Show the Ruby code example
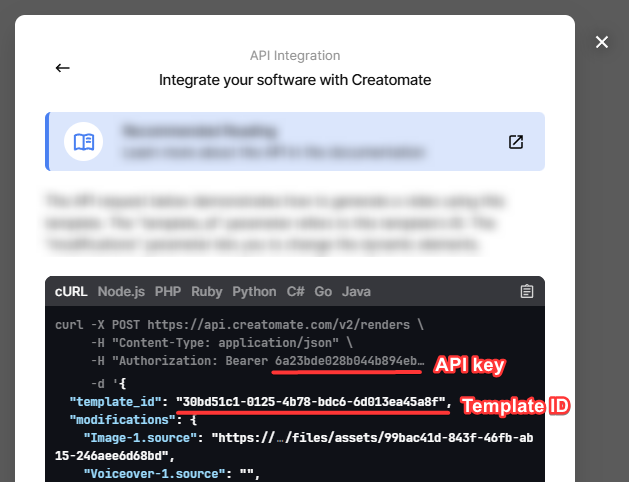 [208, 292]
